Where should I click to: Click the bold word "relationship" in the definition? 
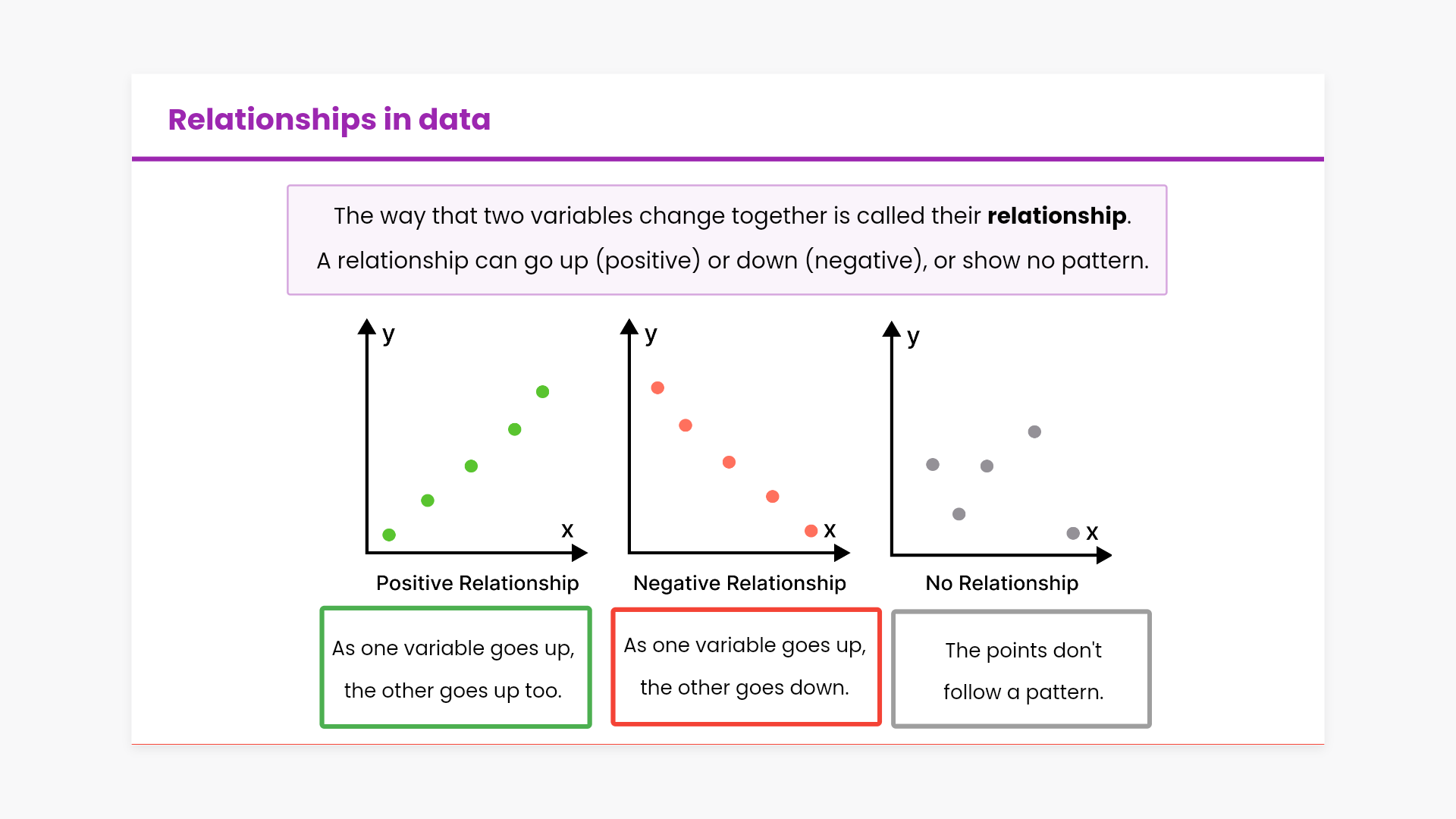click(1056, 216)
